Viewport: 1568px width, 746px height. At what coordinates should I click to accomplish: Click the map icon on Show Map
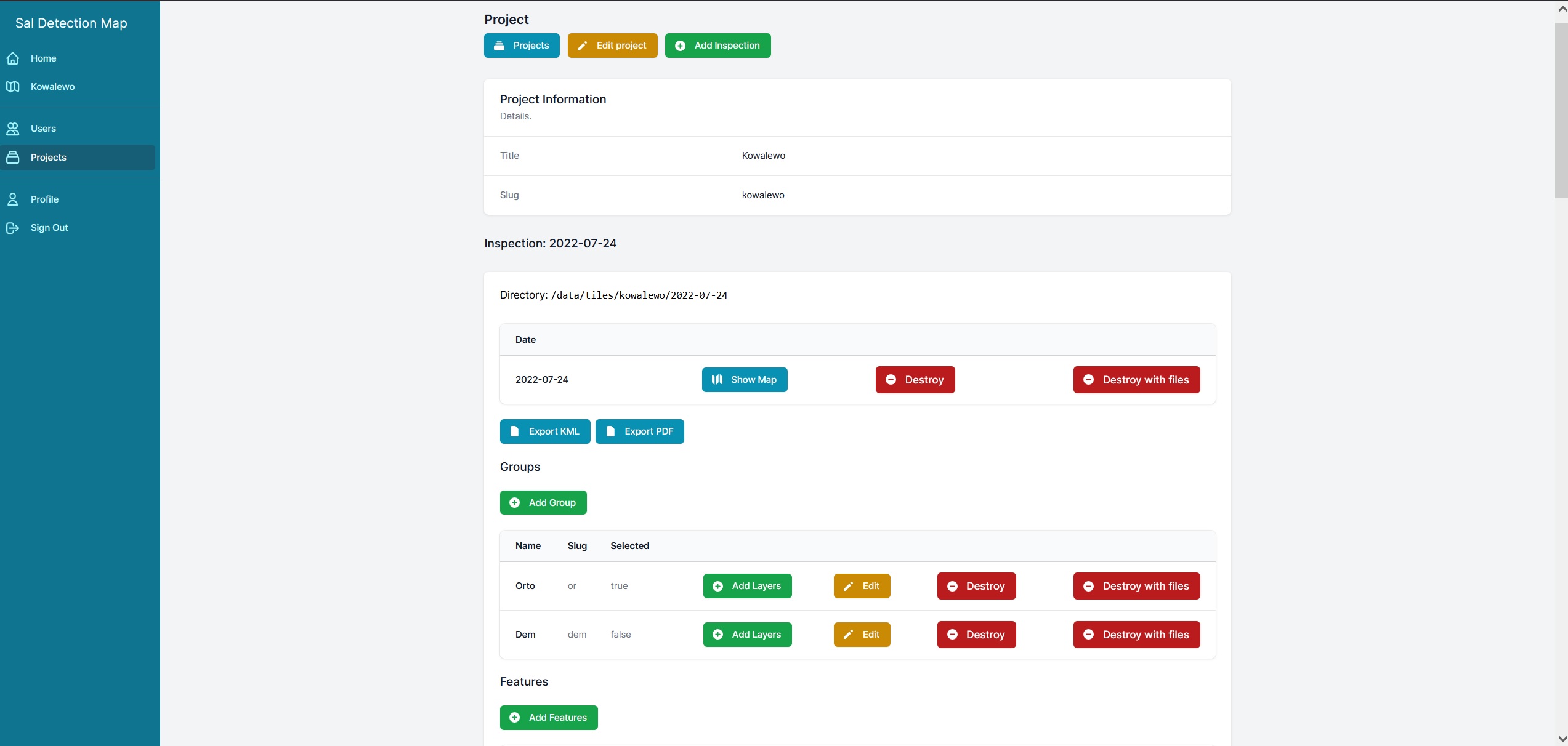717,380
